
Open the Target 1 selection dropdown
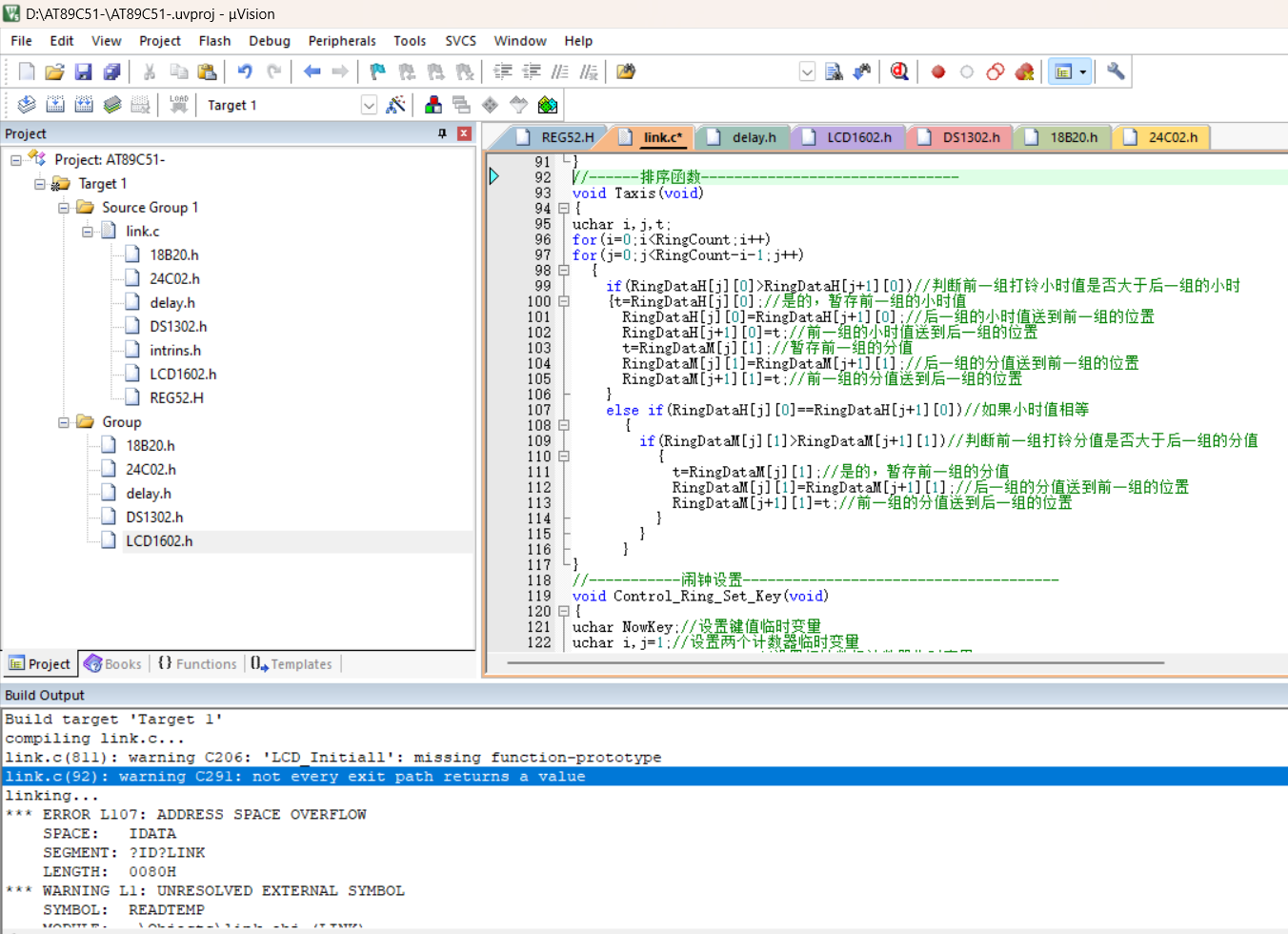(369, 105)
